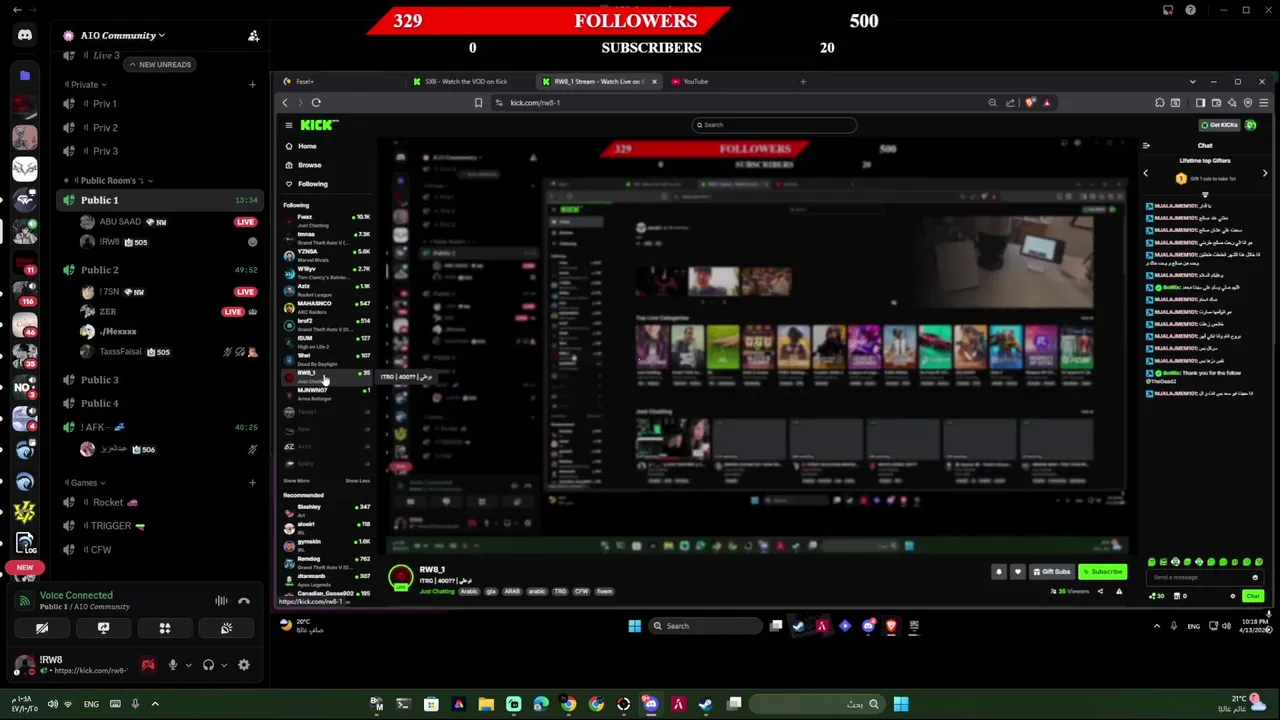
Task: Send chat message with Chat button
Action: [x=1253, y=596]
